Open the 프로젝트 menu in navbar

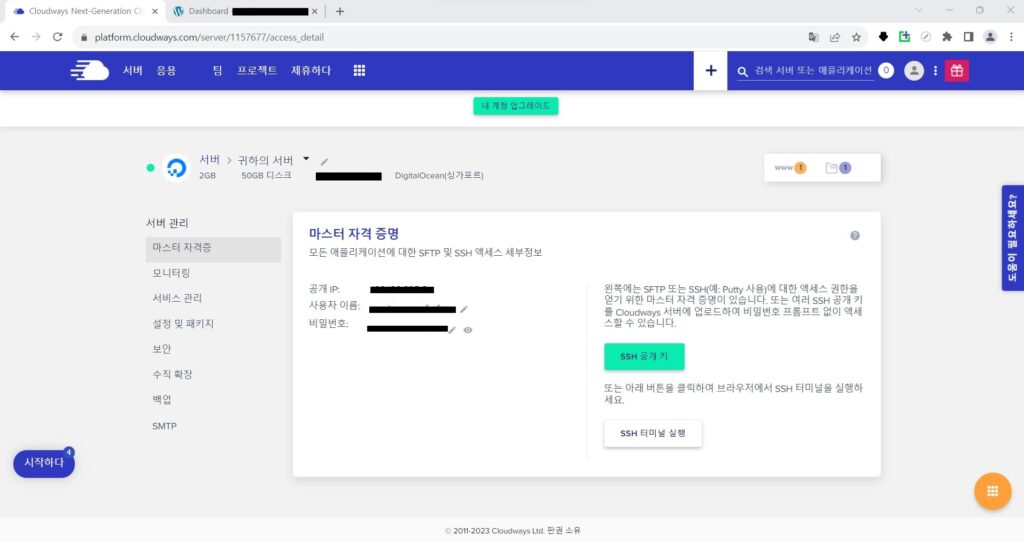click(257, 71)
